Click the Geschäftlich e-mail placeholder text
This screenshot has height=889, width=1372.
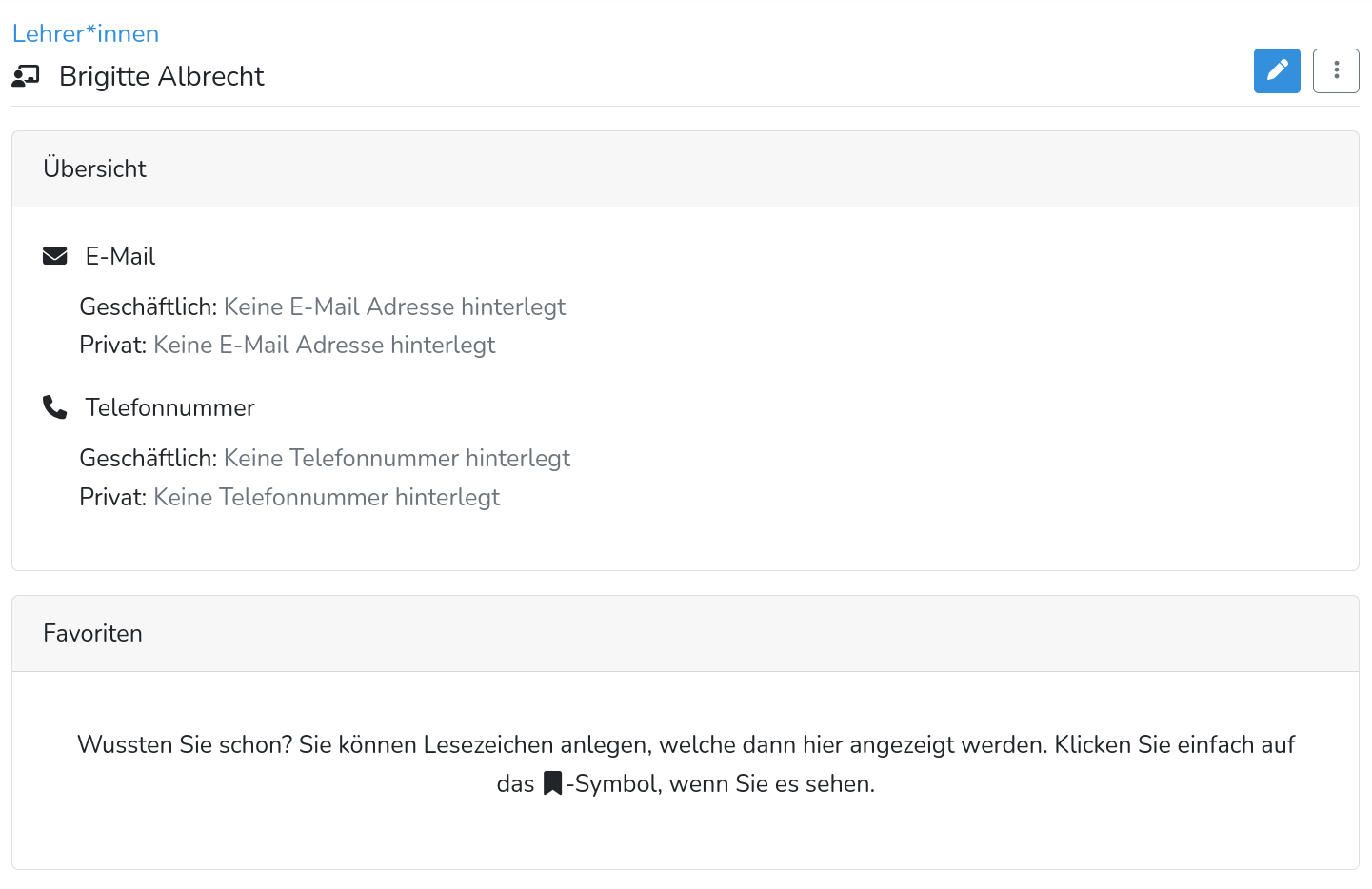tap(394, 306)
